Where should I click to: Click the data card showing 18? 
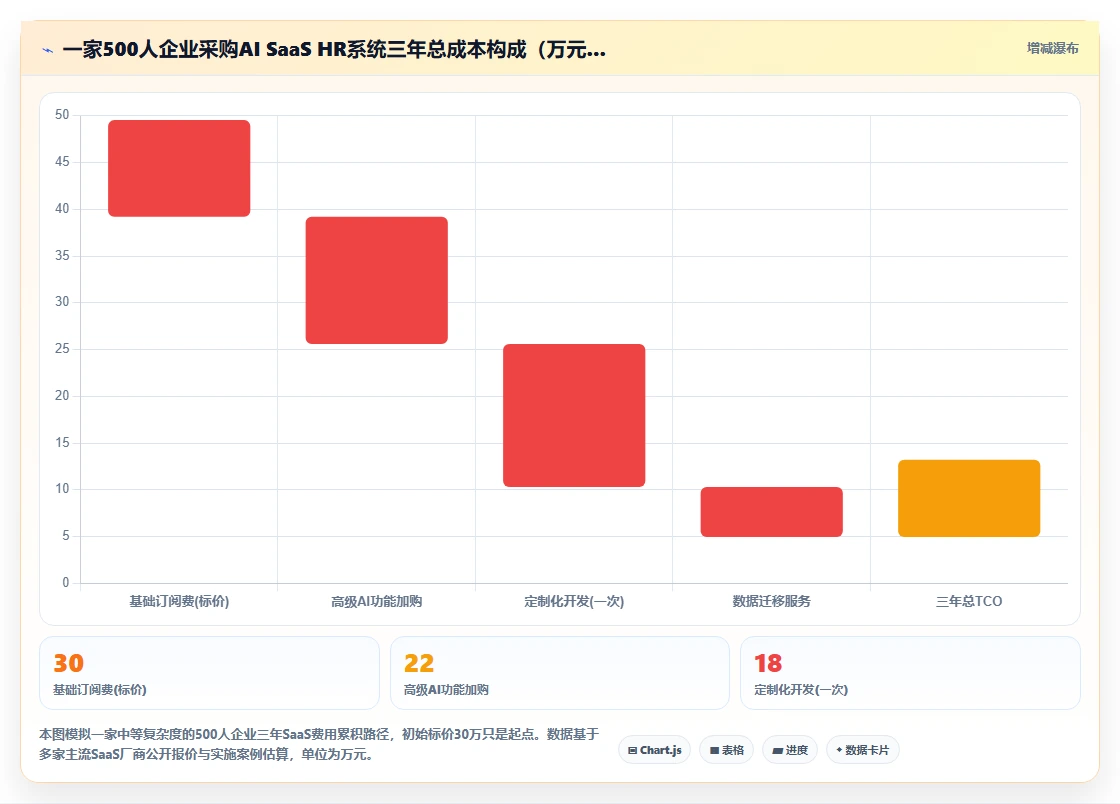(911, 673)
